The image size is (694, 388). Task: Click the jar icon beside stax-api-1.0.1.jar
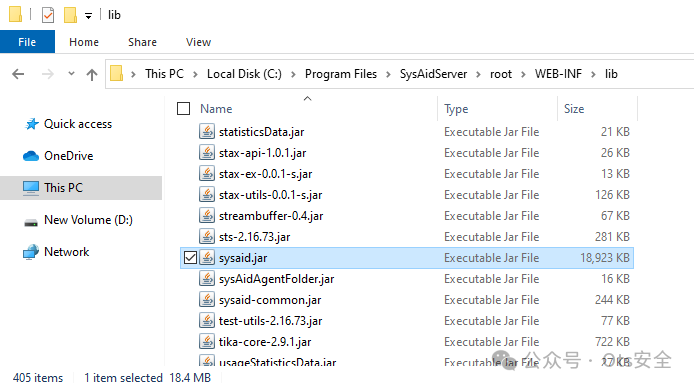click(x=207, y=153)
